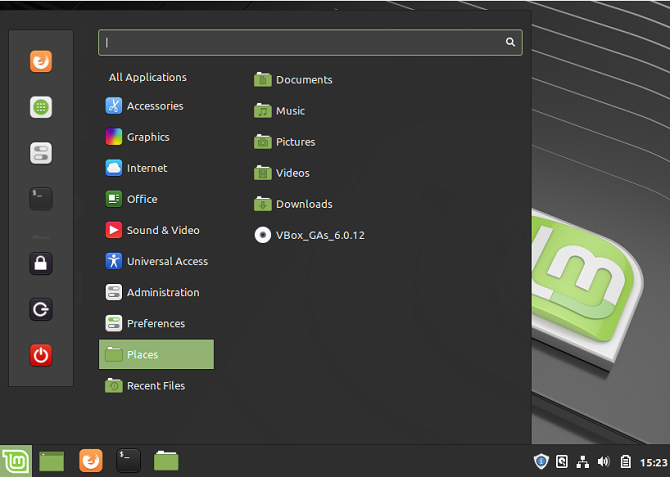The width and height of the screenshot is (670, 477).
Task: Open the Administration category
Action: (156, 292)
